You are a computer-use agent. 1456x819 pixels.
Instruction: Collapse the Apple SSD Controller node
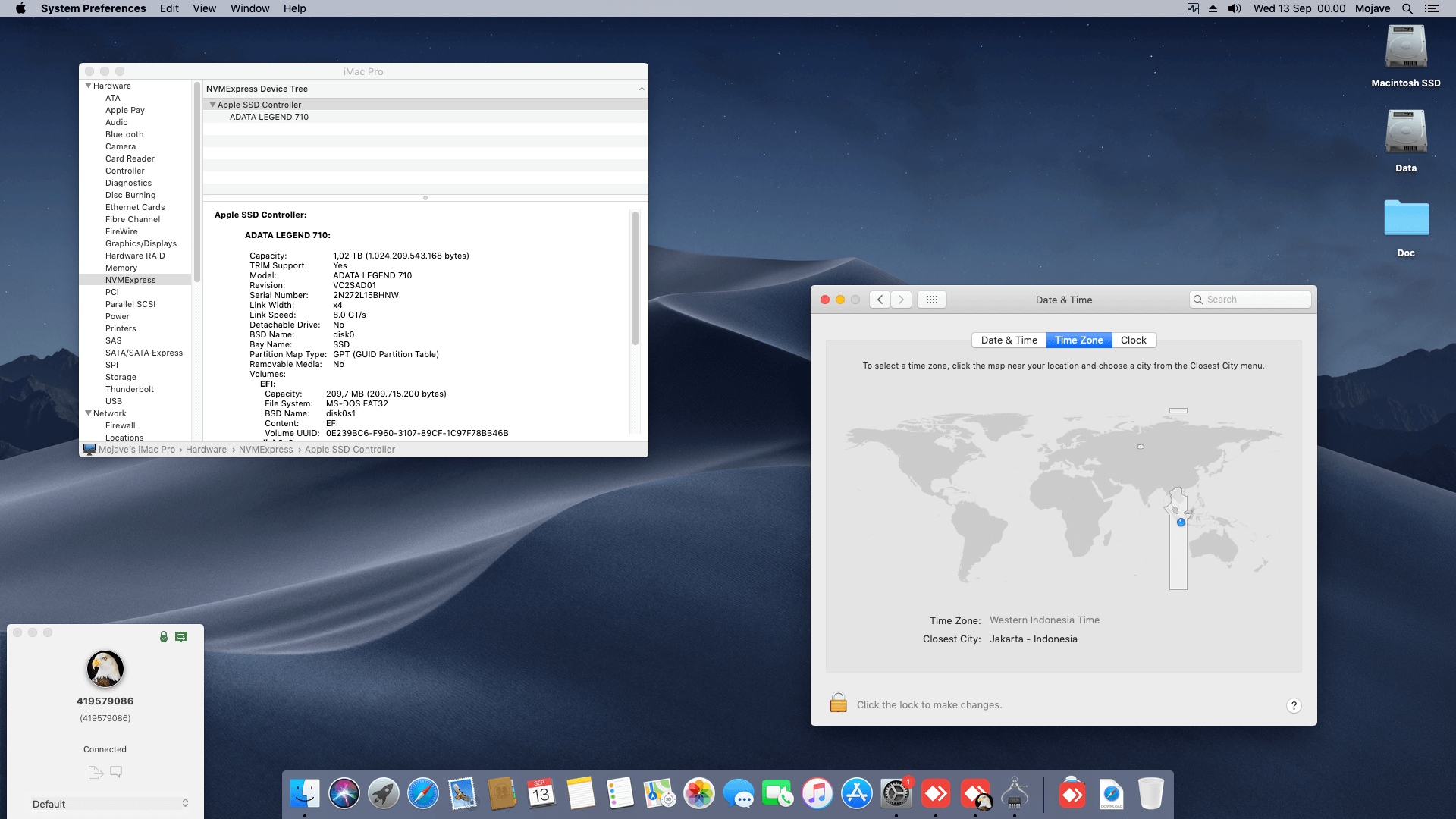(x=213, y=105)
